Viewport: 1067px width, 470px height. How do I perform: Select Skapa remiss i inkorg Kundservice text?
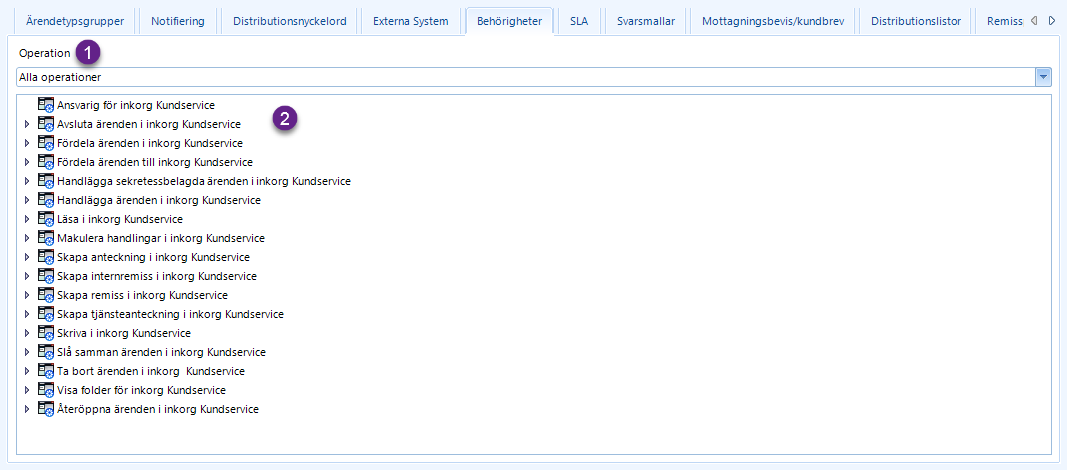tap(143, 296)
